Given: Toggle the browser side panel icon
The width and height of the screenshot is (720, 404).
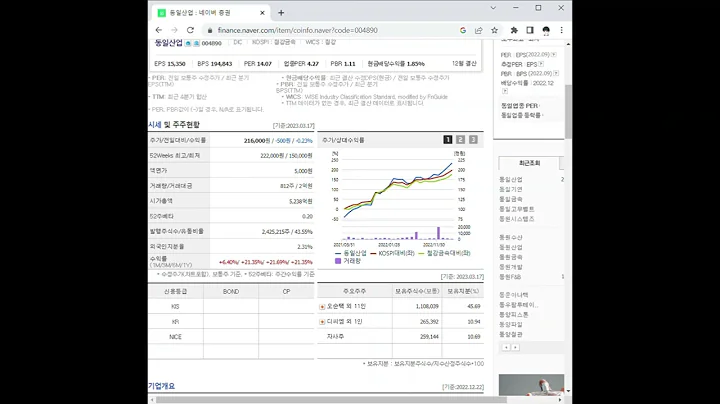Looking at the screenshot, I should (x=530, y=30).
